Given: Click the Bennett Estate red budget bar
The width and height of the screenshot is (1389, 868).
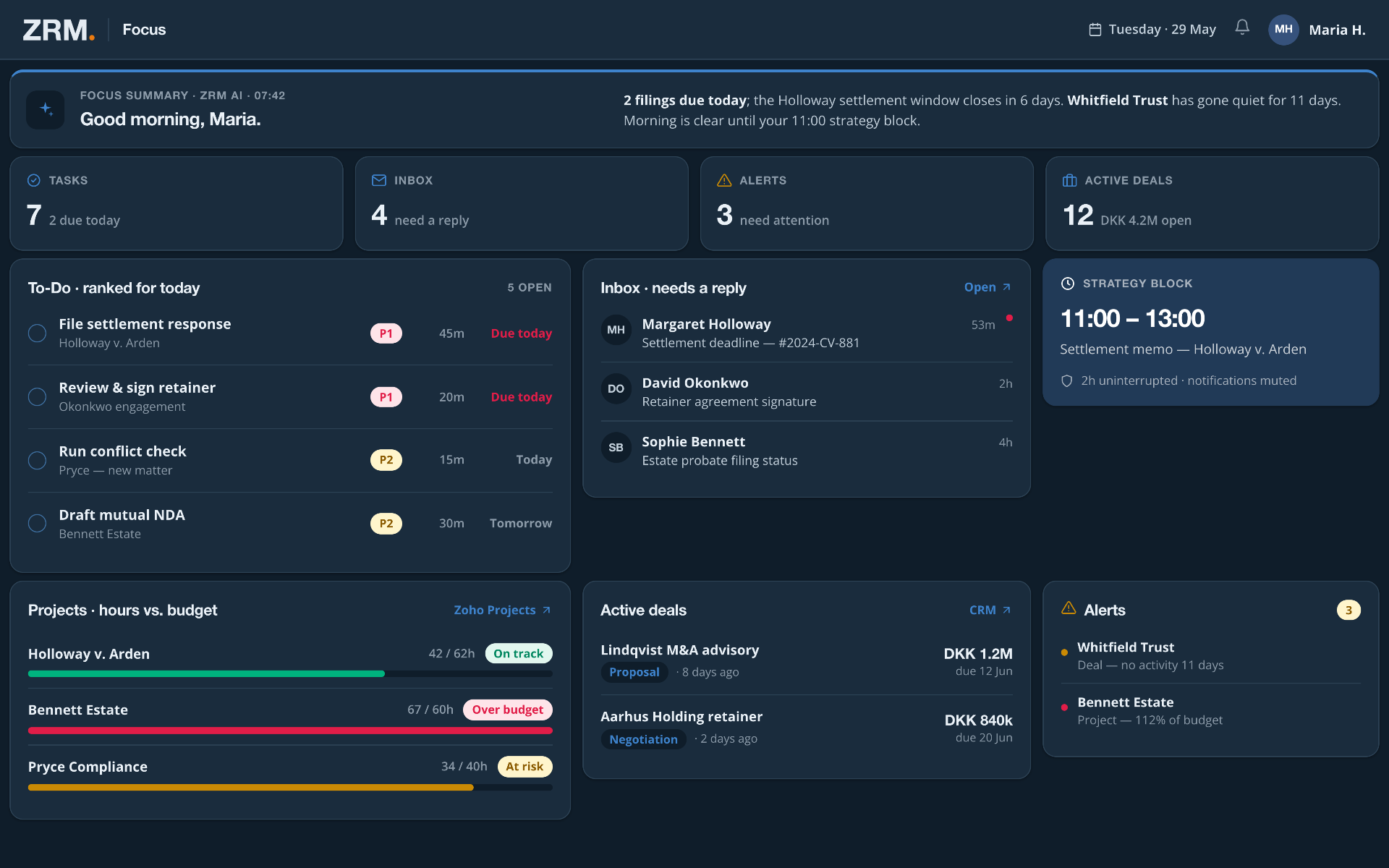Looking at the screenshot, I should pos(290,731).
